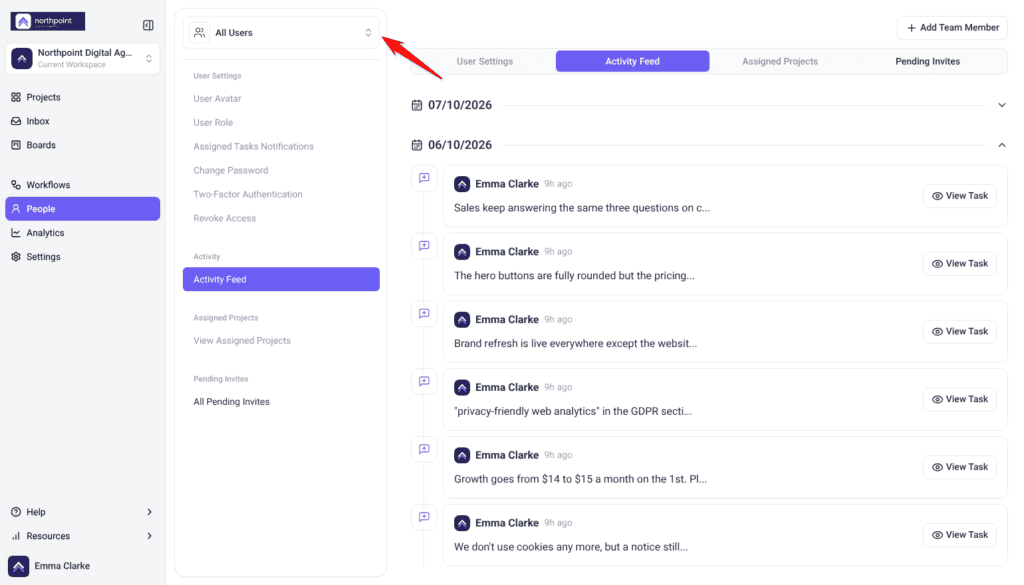Switch to Activity Feed tab
The height and width of the screenshot is (585, 1024).
[632, 61]
